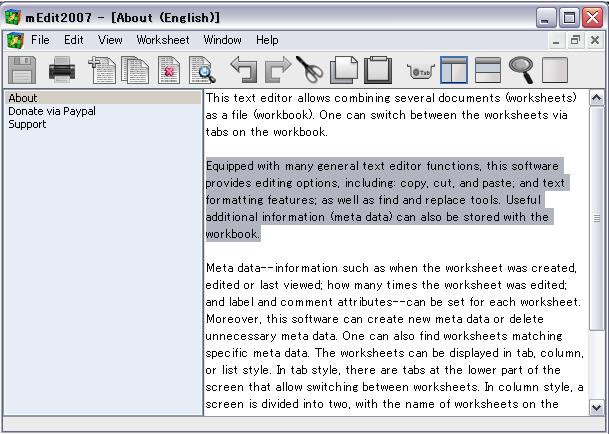Screen dimensions: 609x434
Task: Click the Paste clipboard icon
Action: point(378,70)
